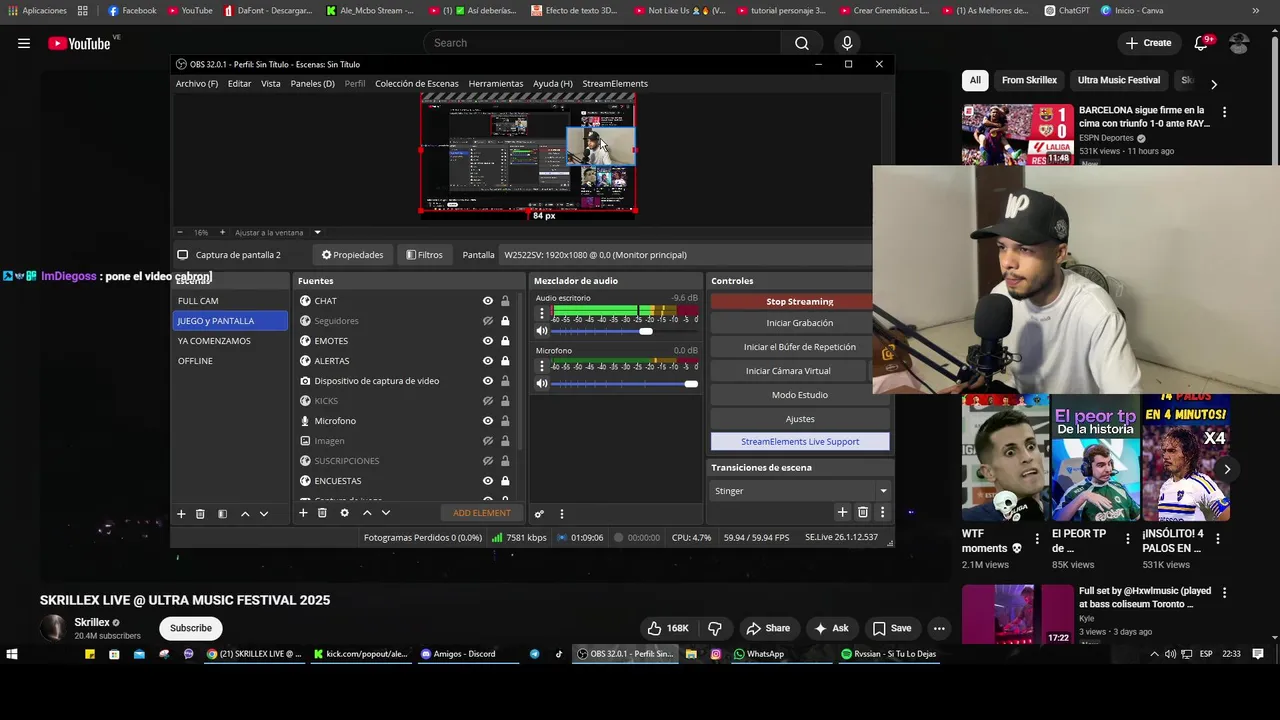Open transition properties three-dot menu

[x=882, y=512]
